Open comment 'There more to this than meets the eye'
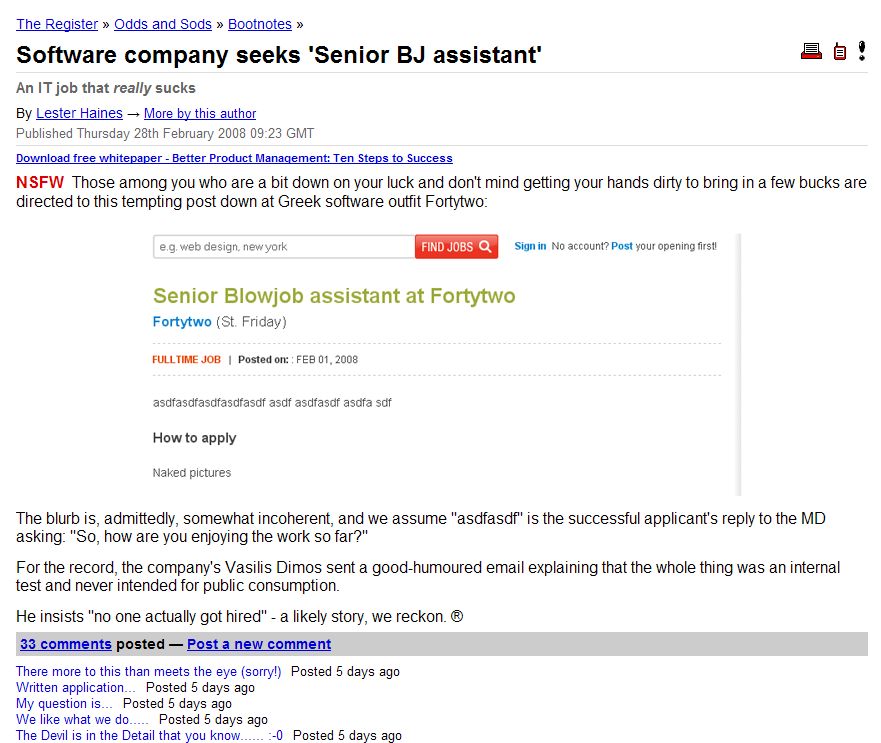 click(148, 672)
